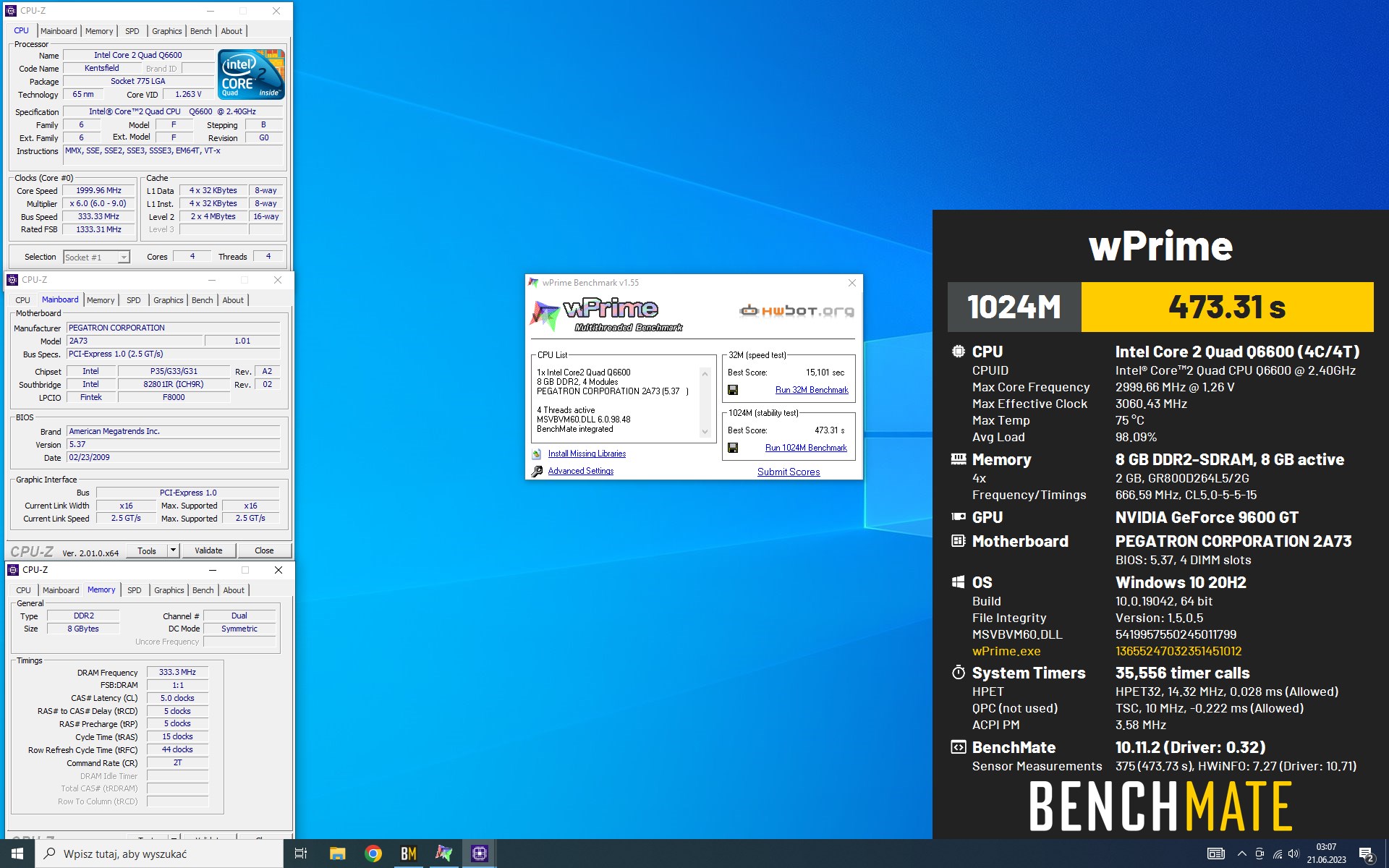Open SPD tab in top CPU-Z window
Viewport: 1389px width, 868px height.
pyautogui.click(x=132, y=31)
